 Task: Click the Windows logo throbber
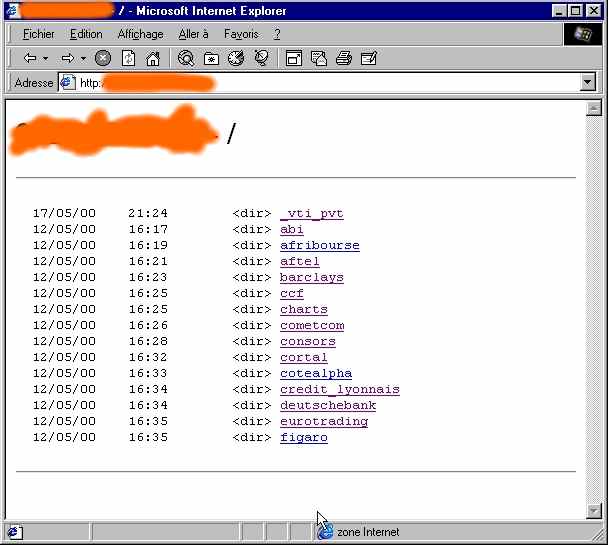(x=582, y=34)
